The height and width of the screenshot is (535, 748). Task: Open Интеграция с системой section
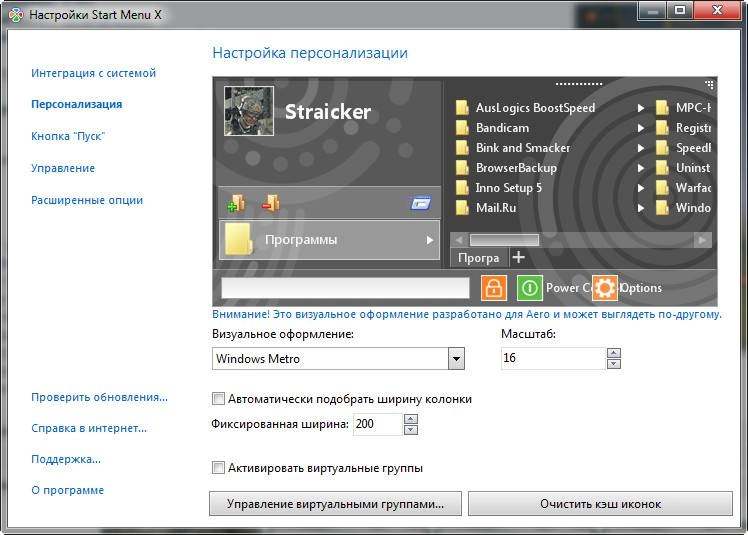click(94, 73)
